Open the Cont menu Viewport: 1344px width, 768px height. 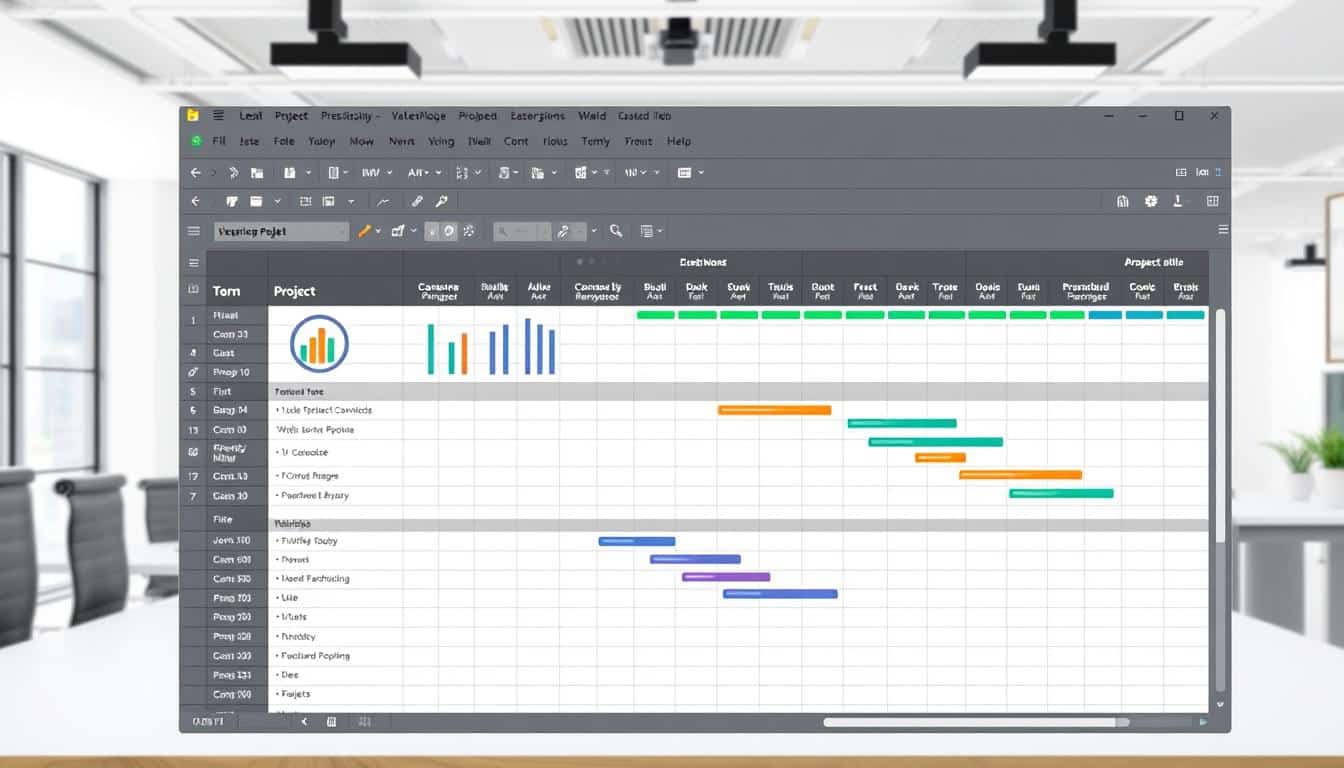(516, 142)
